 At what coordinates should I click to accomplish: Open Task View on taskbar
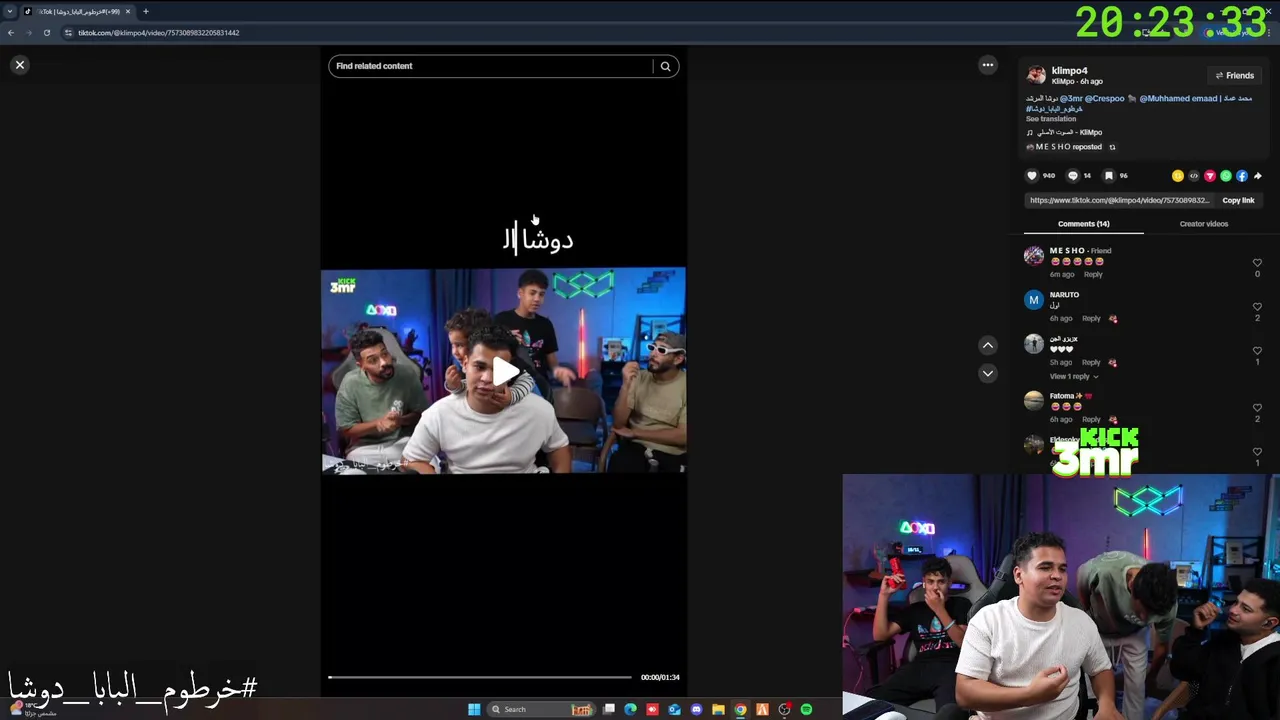(608, 709)
